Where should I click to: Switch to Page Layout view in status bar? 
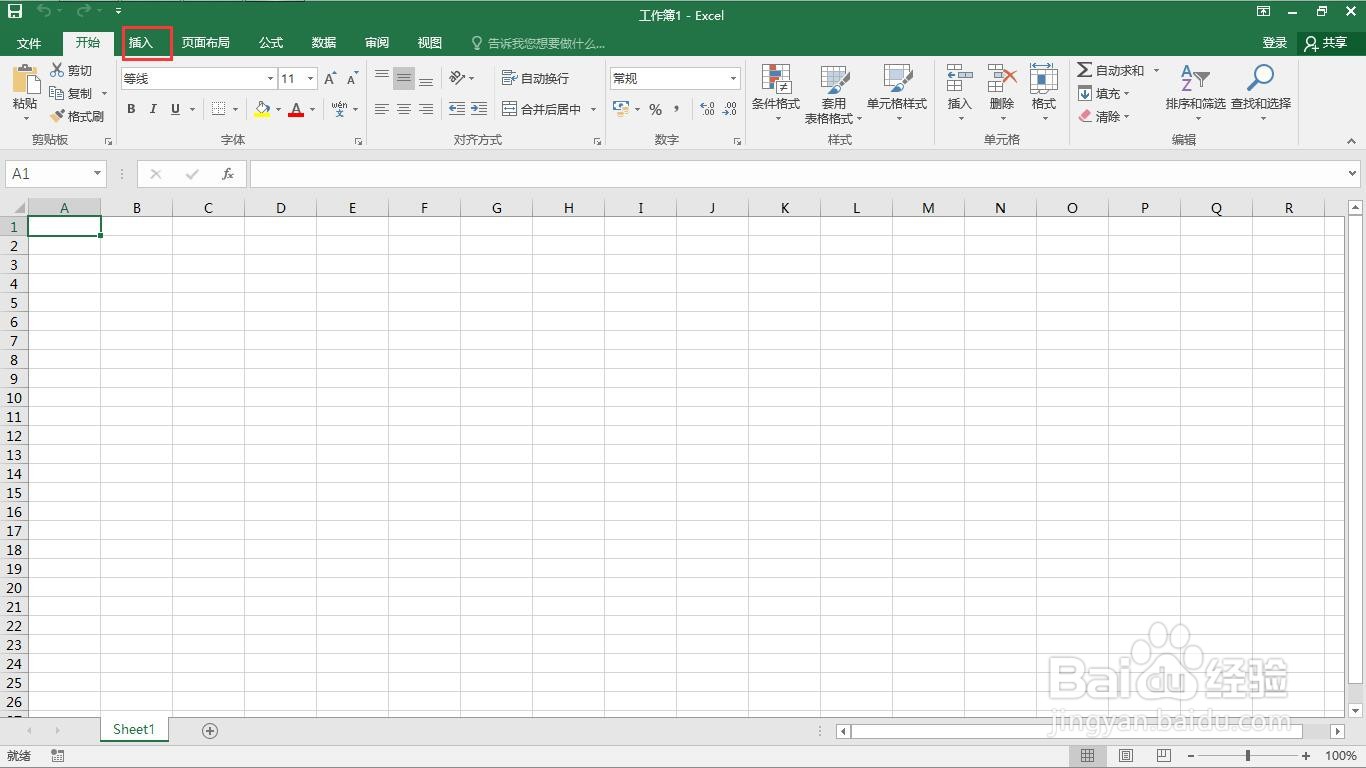coord(1125,756)
